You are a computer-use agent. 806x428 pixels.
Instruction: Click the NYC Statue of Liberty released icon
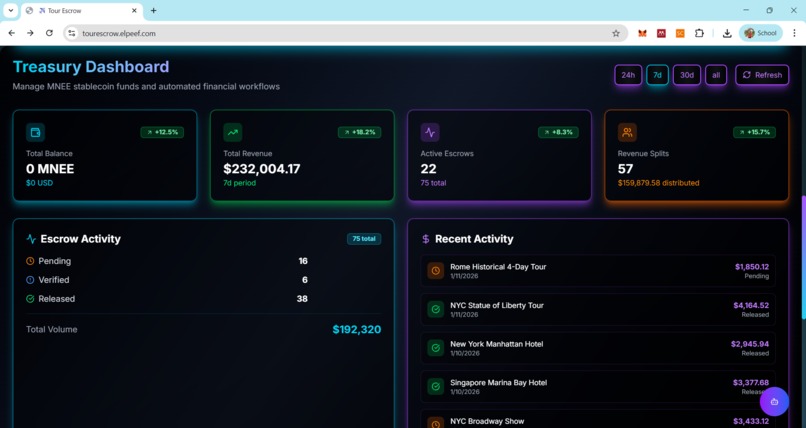pyautogui.click(x=436, y=309)
